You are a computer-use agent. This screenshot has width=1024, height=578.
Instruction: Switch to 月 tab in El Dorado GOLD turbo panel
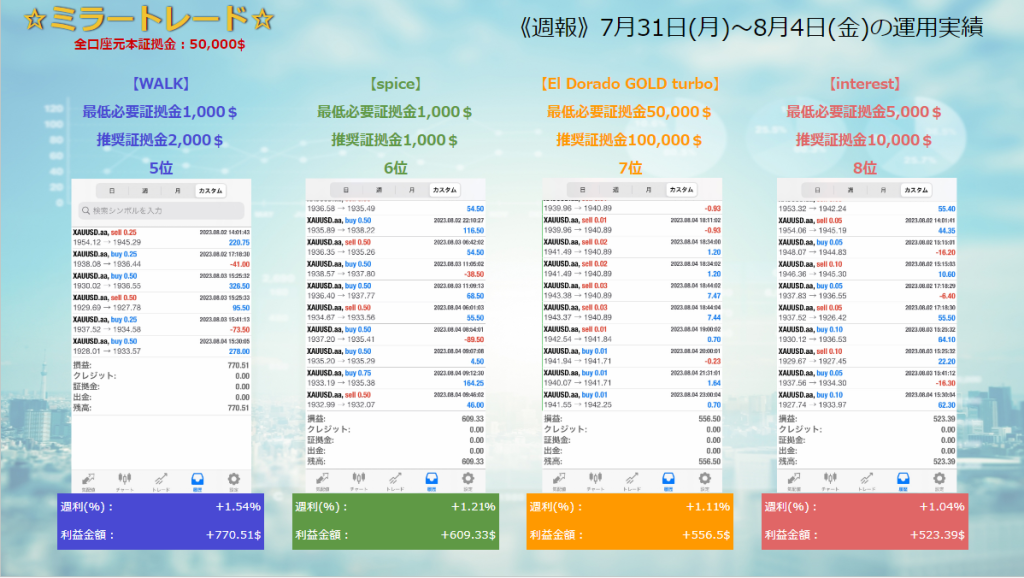[x=648, y=189]
